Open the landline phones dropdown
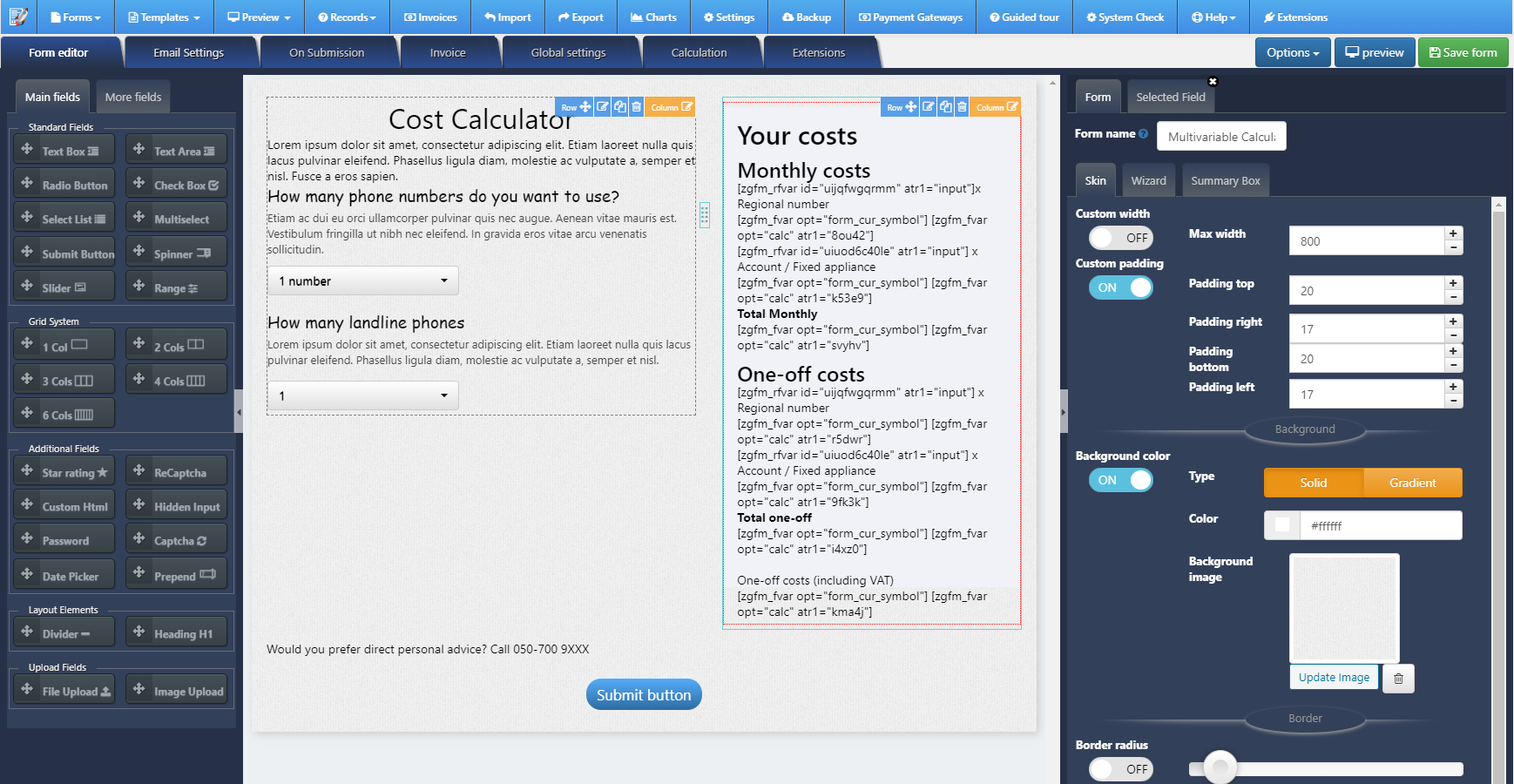 (x=362, y=395)
